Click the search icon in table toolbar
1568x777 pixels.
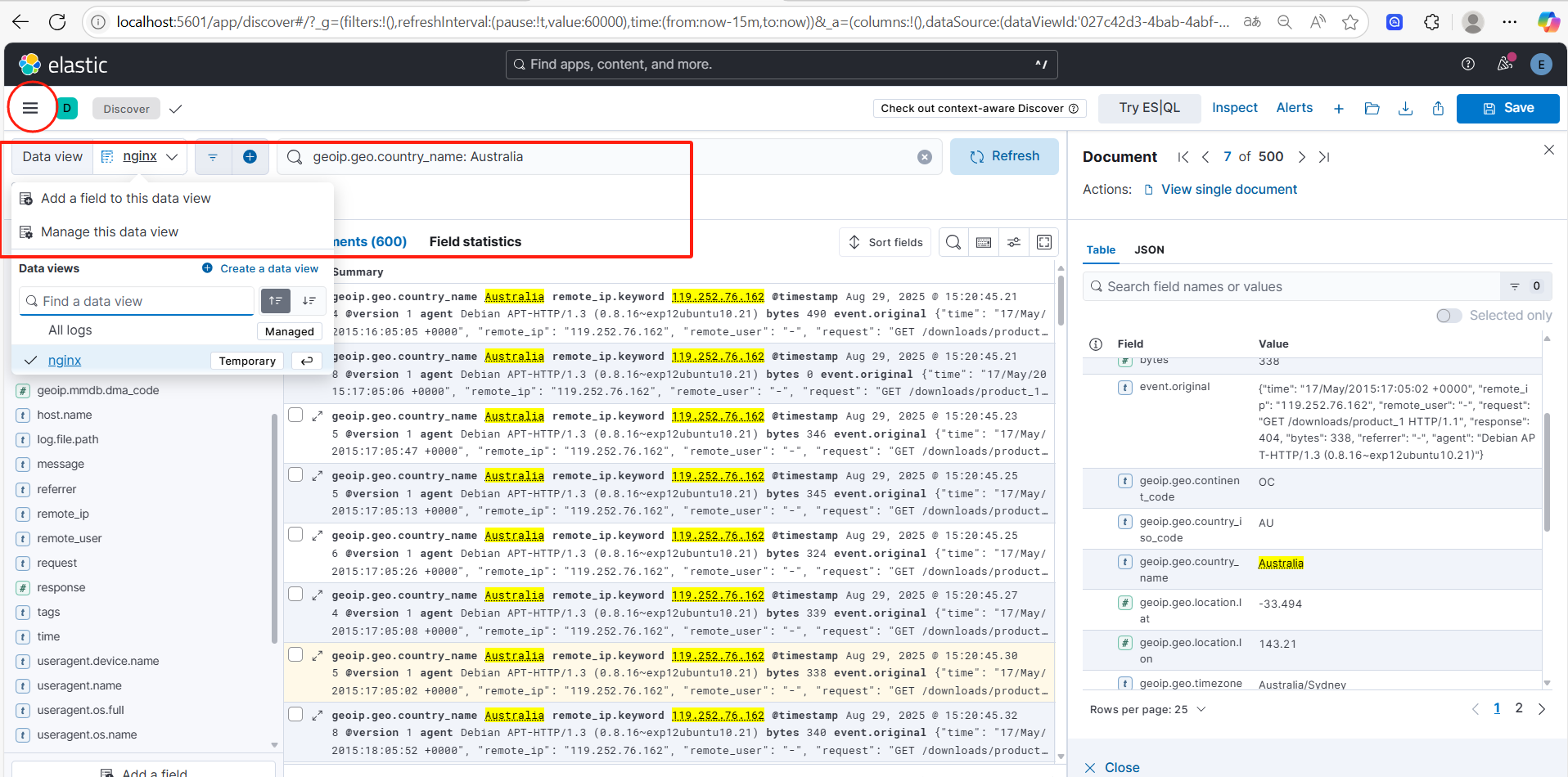point(953,242)
